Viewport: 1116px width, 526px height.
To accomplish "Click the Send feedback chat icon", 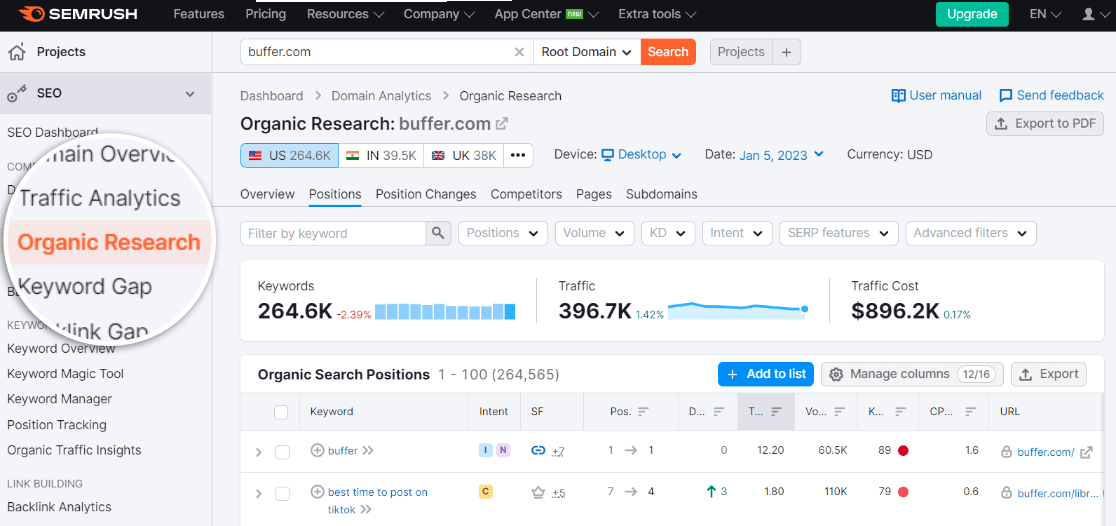I will pos(1006,95).
